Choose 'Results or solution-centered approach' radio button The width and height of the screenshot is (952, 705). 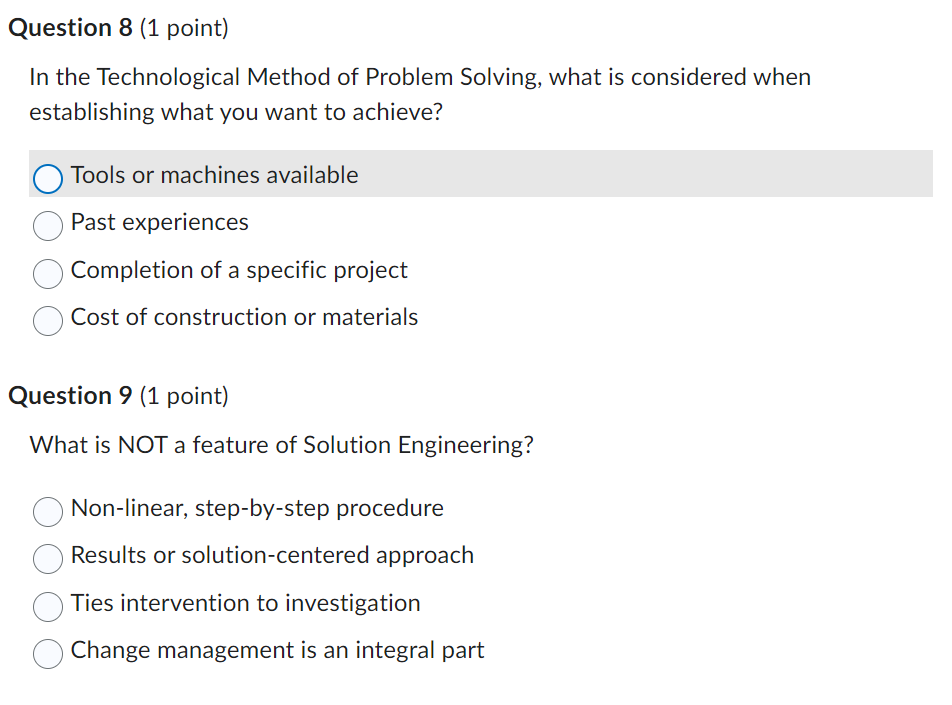point(48,558)
